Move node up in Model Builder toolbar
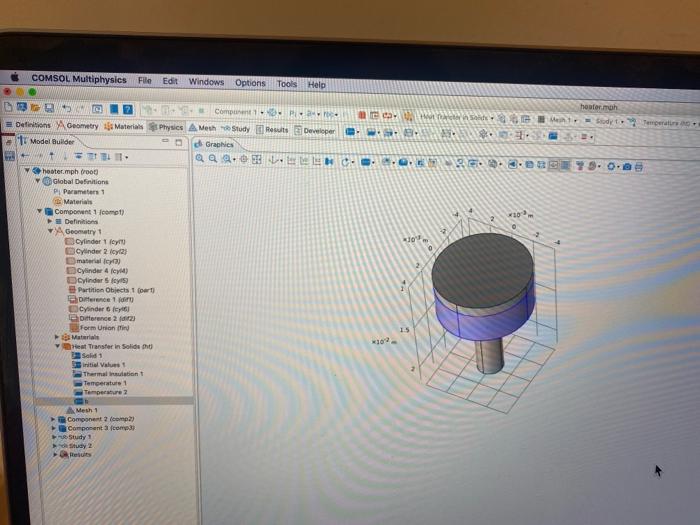Screen dimensions: 700x525 pyautogui.click(x=52, y=156)
